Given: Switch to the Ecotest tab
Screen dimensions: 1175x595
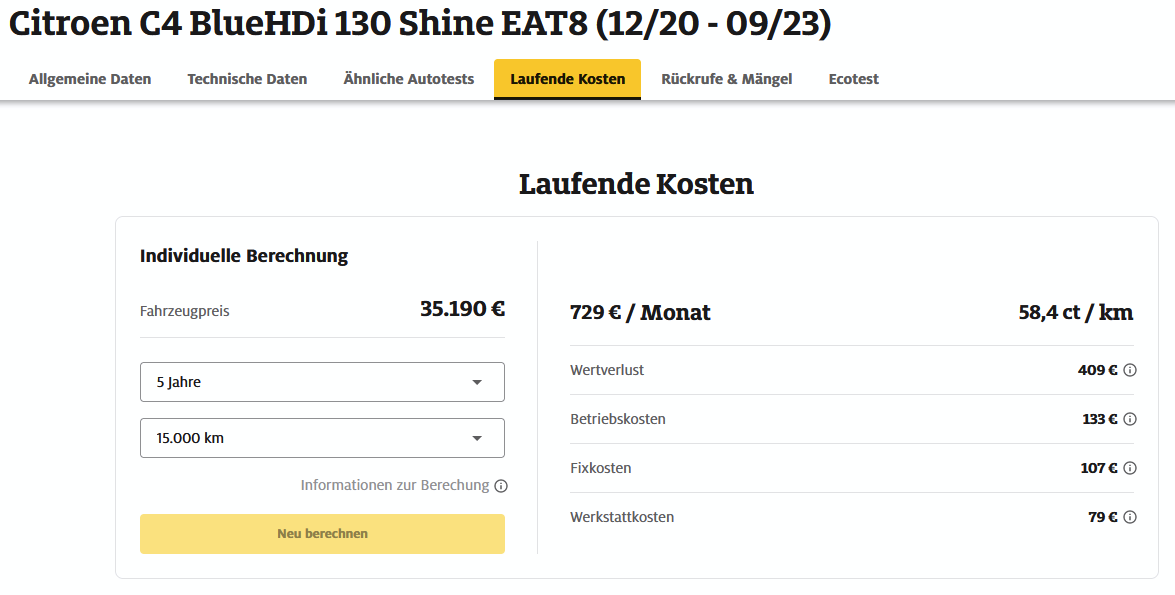Looking at the screenshot, I should (x=854, y=79).
